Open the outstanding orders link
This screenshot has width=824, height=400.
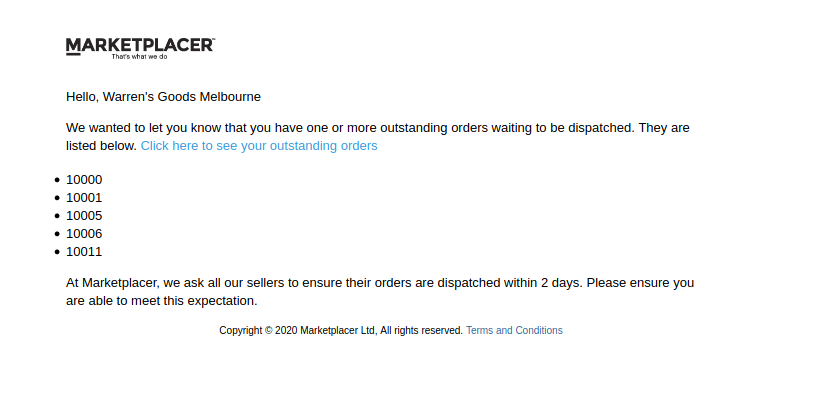click(259, 146)
